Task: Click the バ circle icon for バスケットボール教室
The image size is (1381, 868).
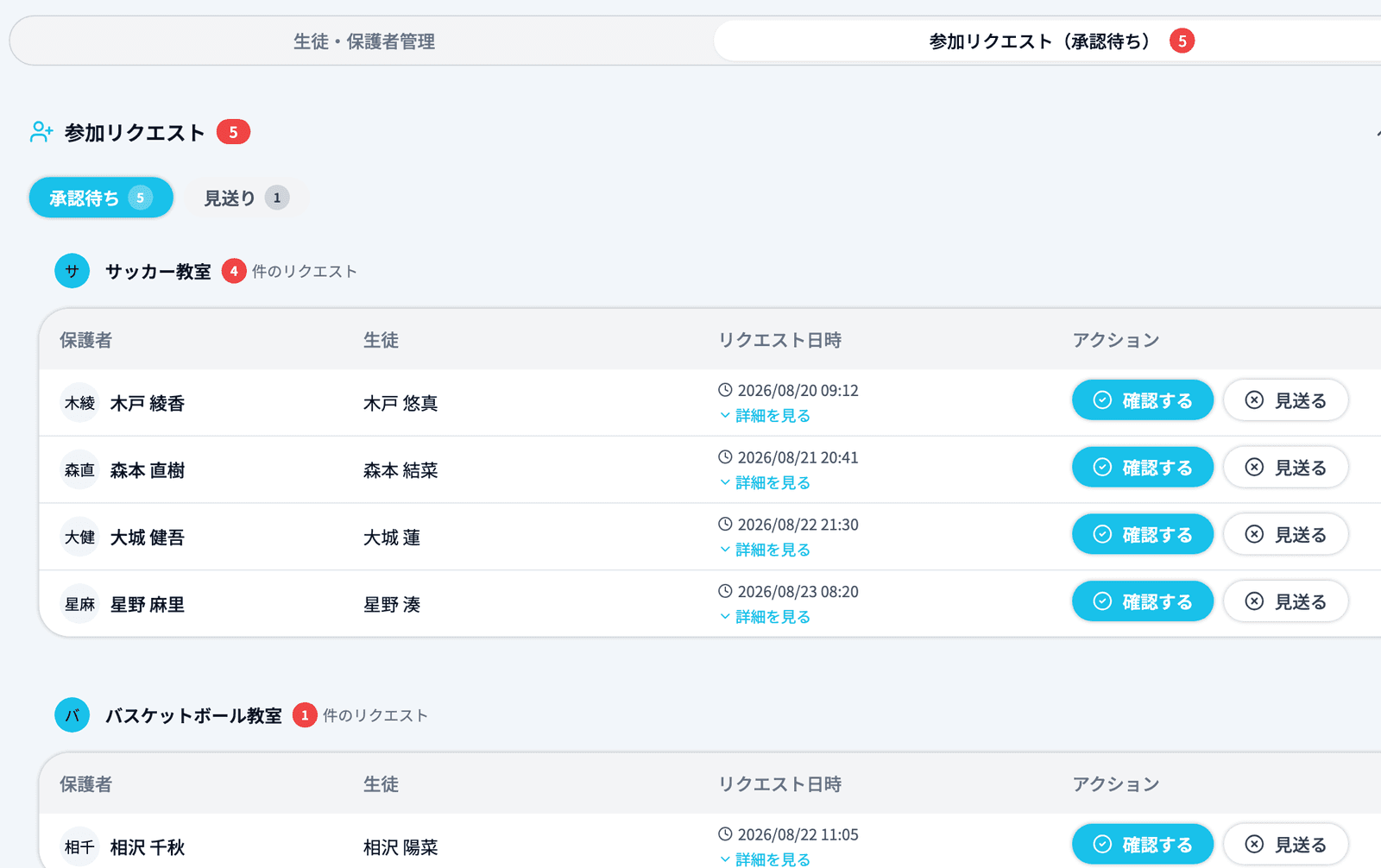Action: point(73,715)
